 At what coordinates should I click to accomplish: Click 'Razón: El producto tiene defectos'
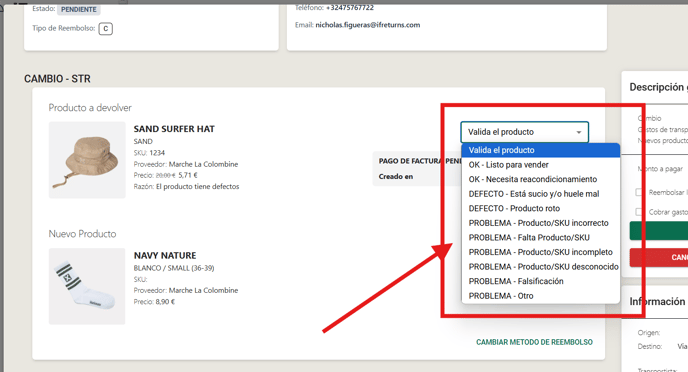coord(186,186)
